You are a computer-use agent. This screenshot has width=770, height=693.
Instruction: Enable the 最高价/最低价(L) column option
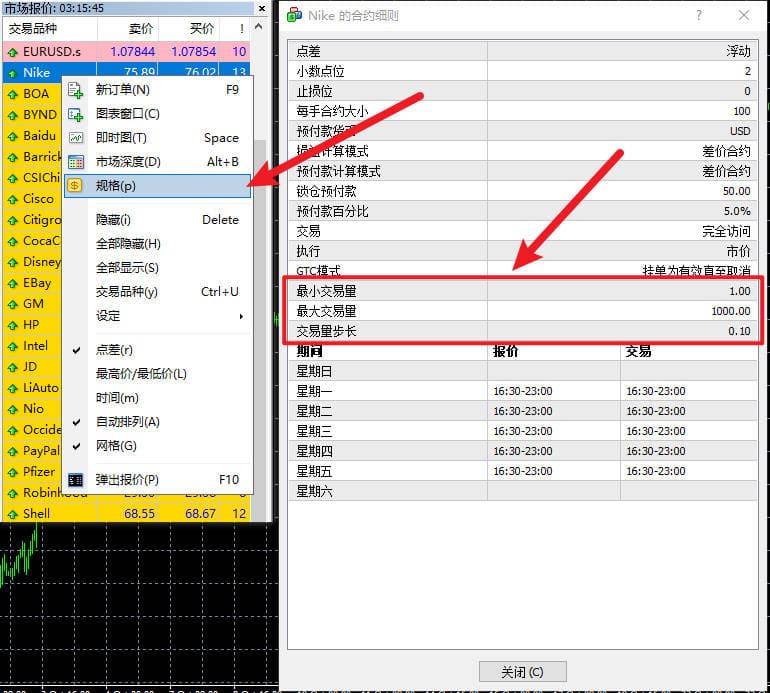pos(157,374)
